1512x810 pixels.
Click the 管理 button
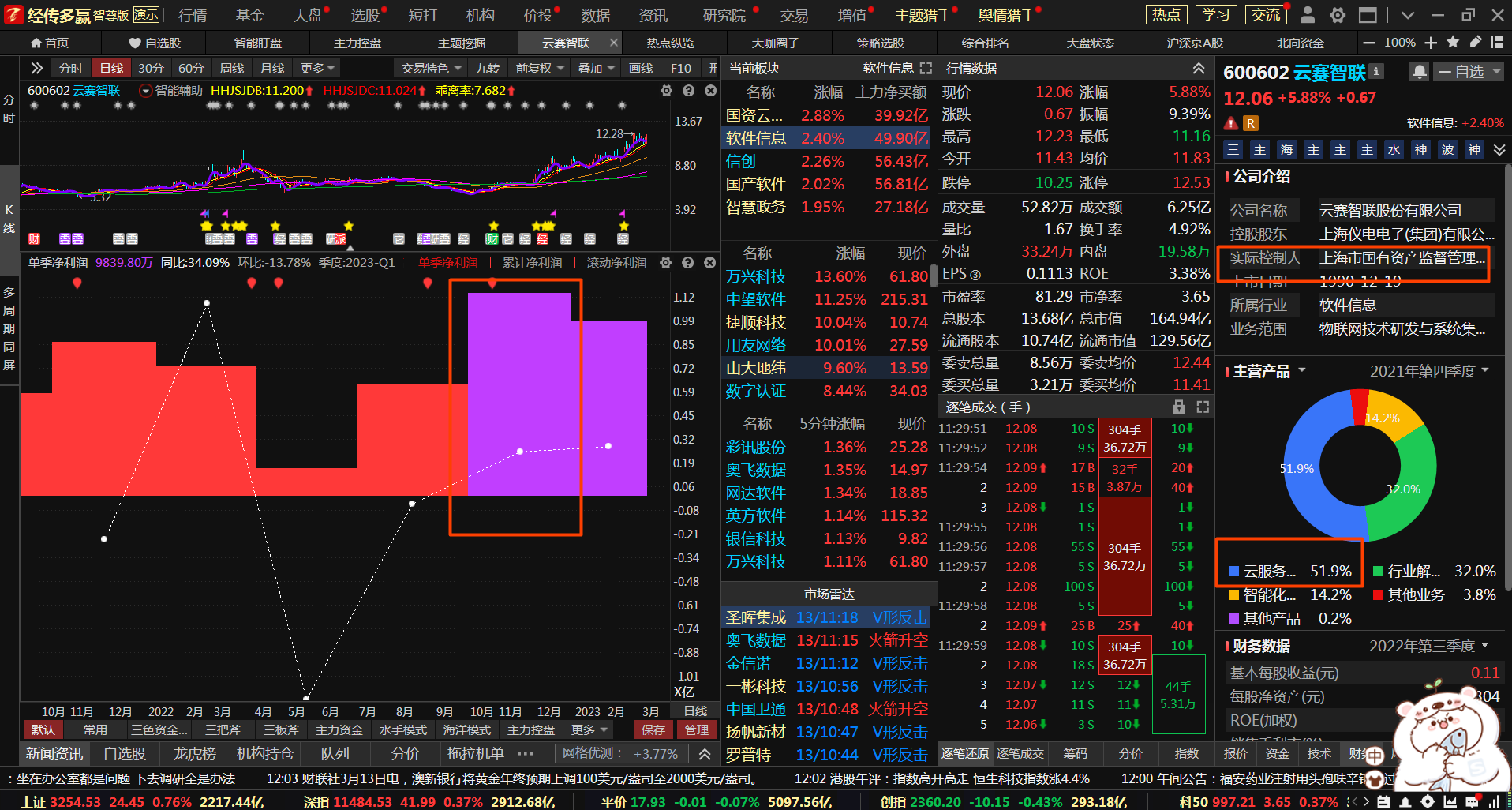[x=696, y=730]
